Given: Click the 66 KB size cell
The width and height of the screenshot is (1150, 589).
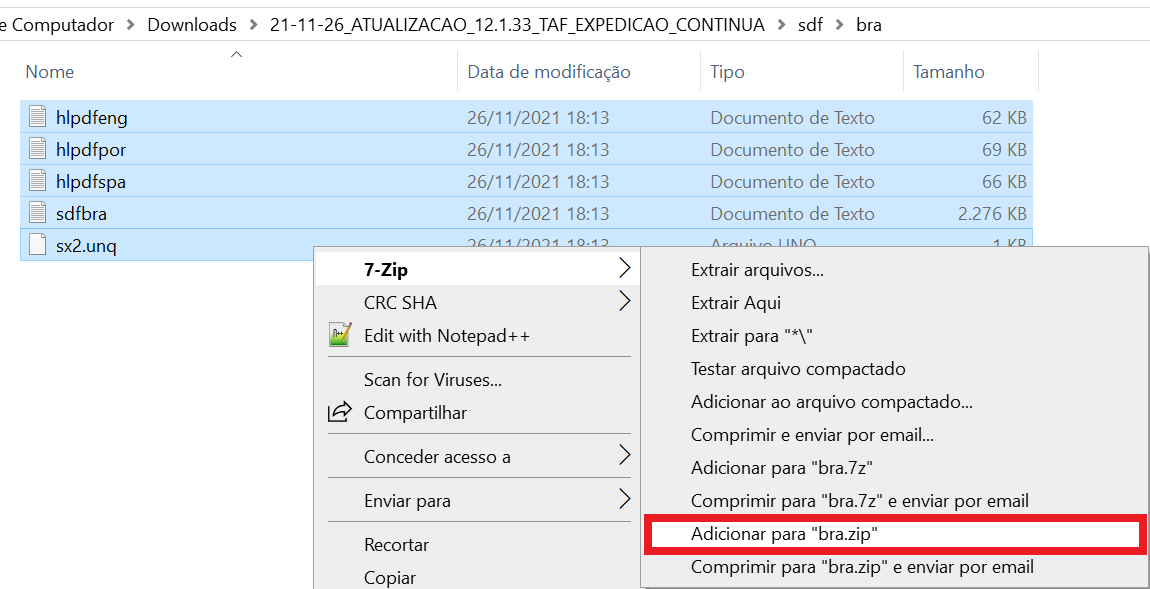Looking at the screenshot, I should [x=1004, y=181].
